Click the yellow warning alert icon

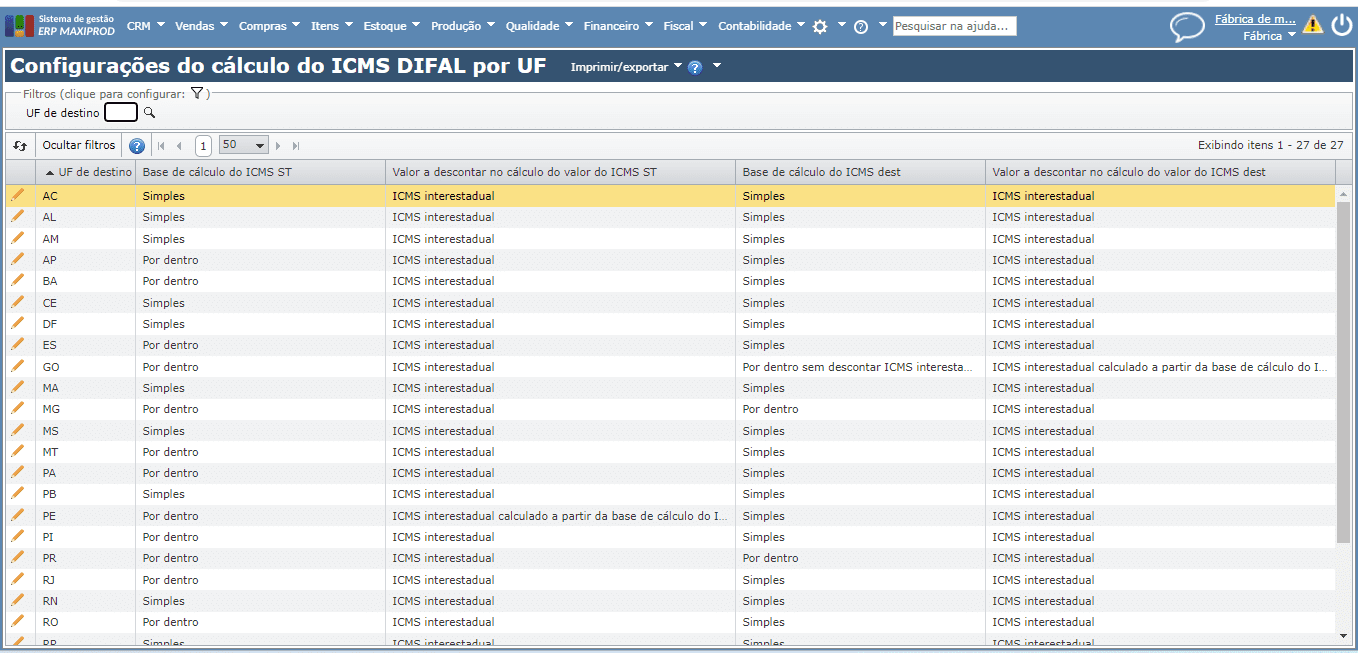1313,25
